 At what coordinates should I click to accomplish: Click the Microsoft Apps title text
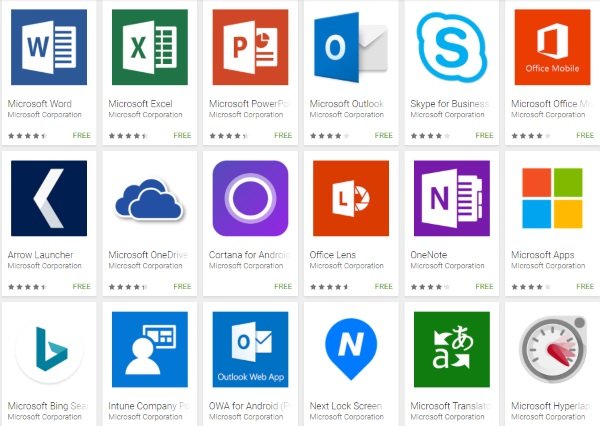[543, 255]
